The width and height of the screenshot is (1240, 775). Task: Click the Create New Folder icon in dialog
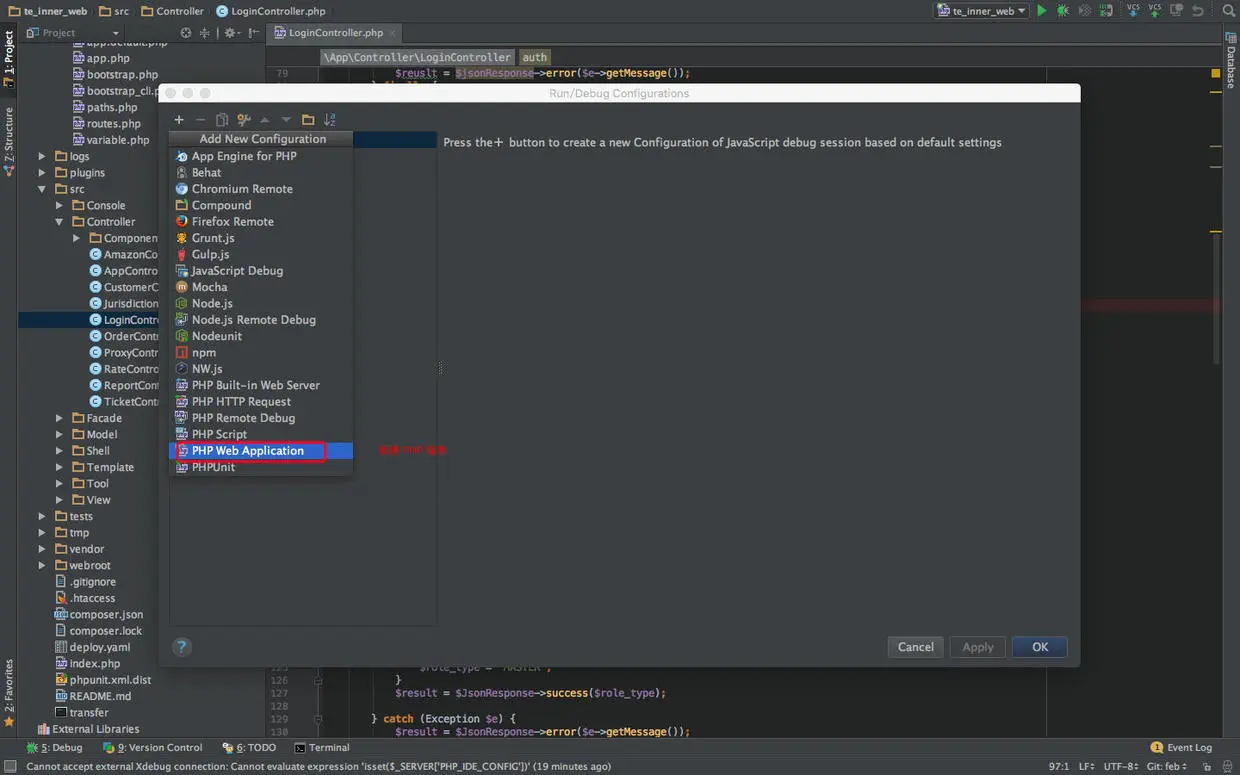click(x=308, y=120)
